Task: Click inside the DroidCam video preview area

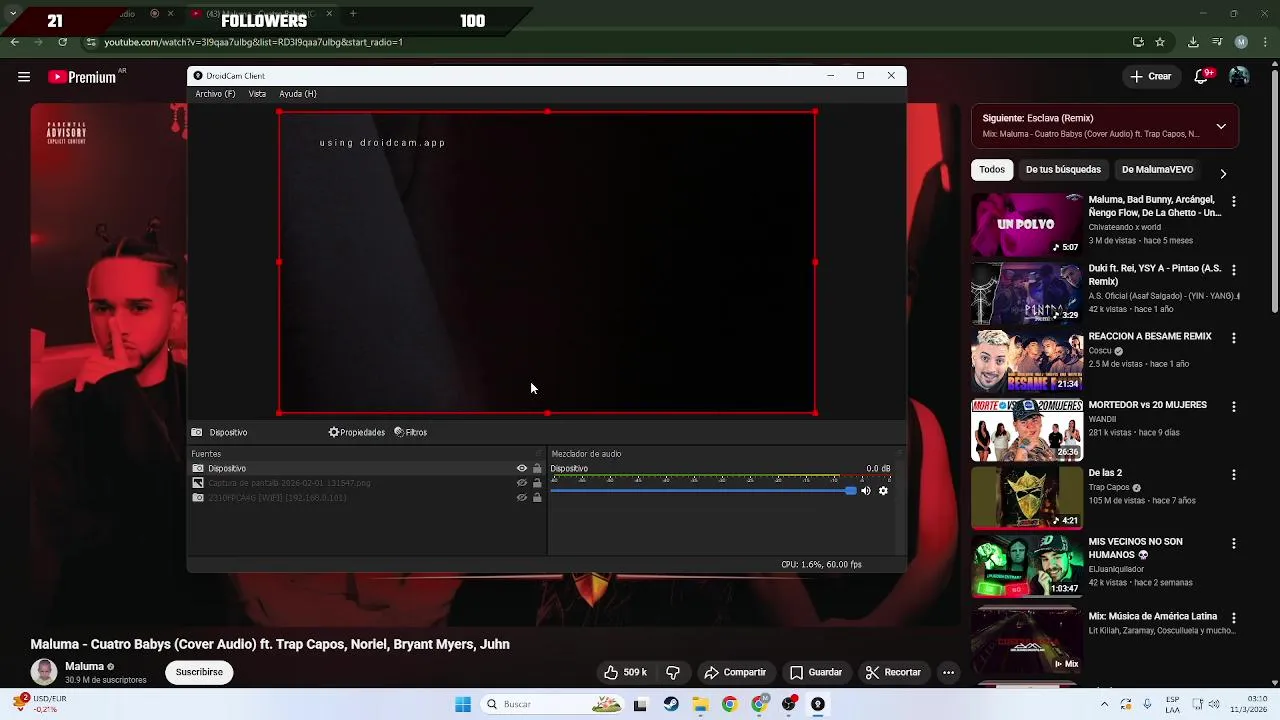Action: [547, 262]
